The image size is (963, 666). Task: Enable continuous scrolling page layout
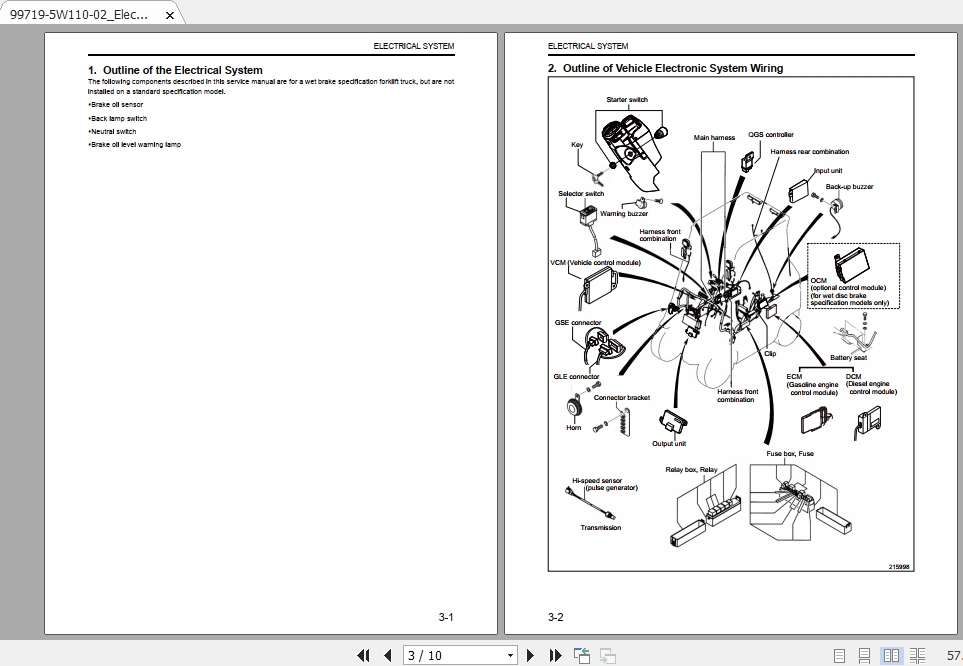click(862, 654)
